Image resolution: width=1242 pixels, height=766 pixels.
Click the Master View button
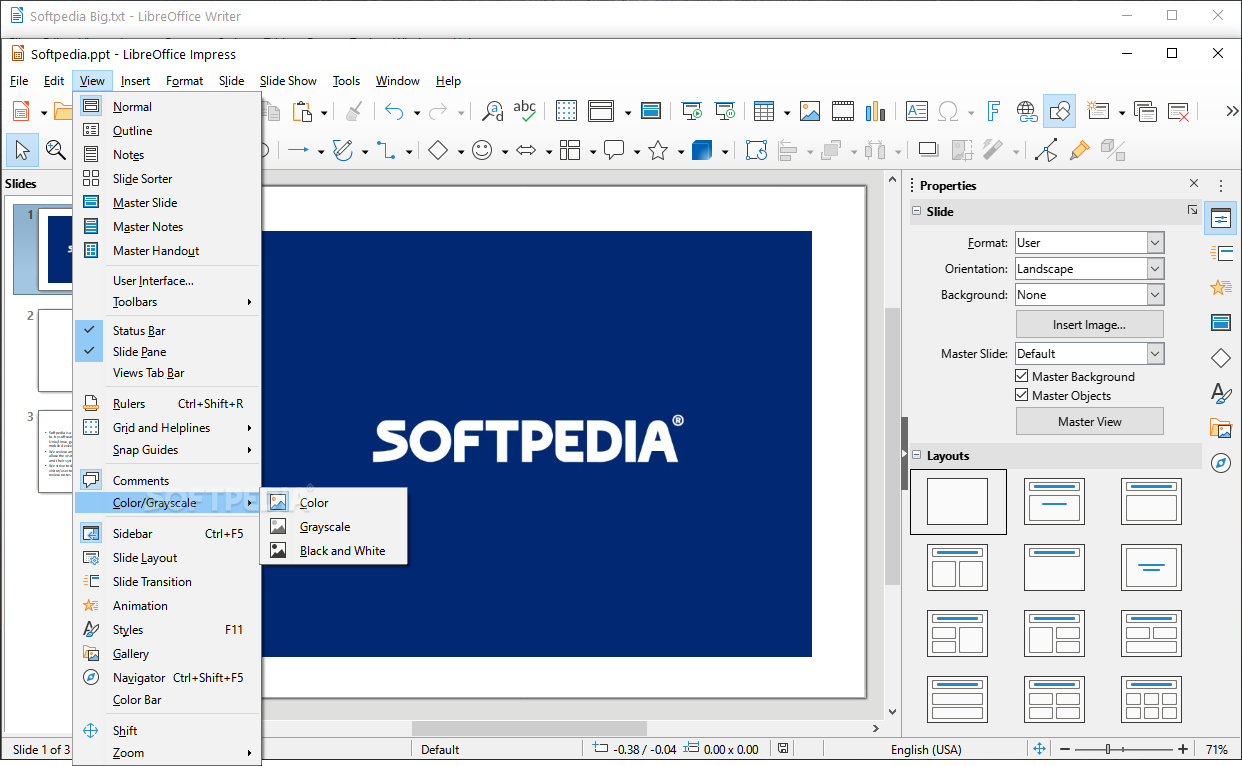point(1089,421)
